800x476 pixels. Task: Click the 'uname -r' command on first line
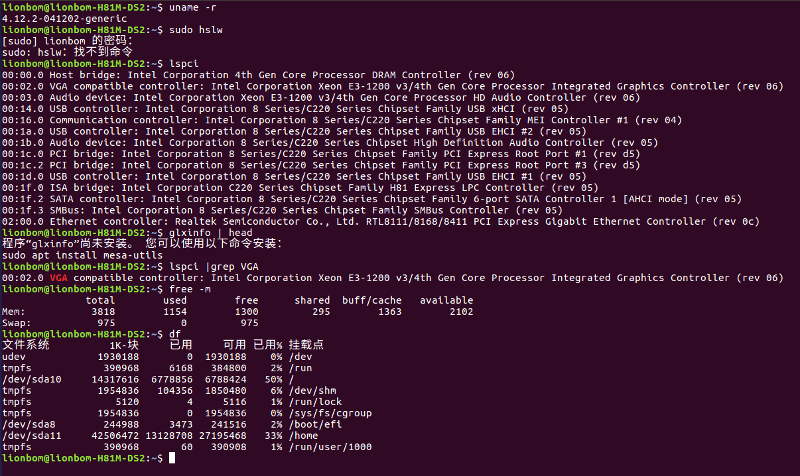[x=193, y=8]
